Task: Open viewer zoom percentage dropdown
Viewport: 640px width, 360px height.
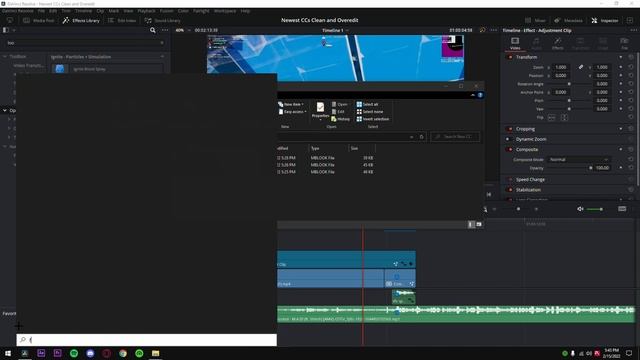Action: coord(183,30)
